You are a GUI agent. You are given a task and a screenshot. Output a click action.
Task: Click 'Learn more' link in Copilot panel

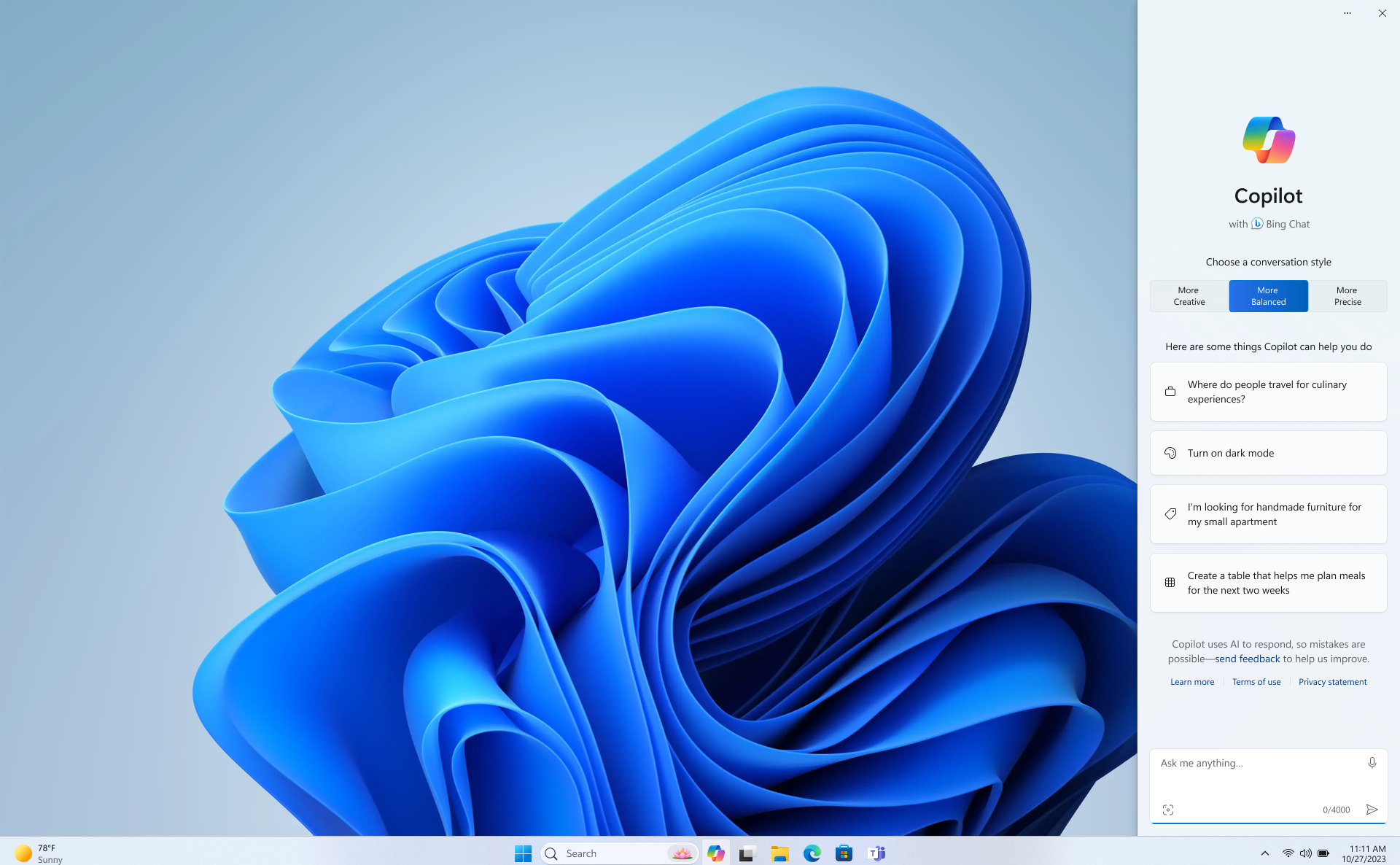pyautogui.click(x=1192, y=682)
